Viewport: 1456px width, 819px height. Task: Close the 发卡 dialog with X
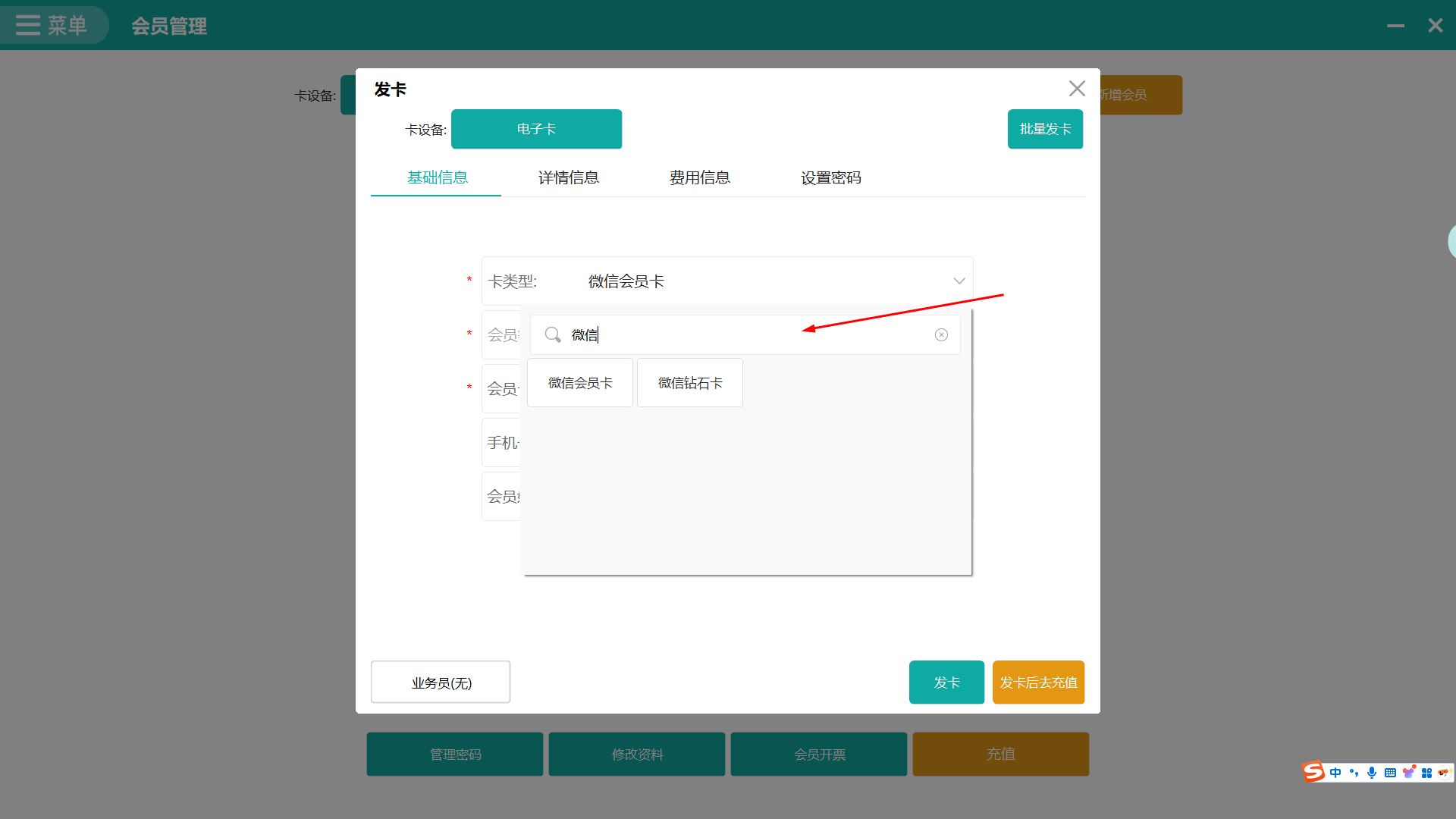[x=1077, y=89]
